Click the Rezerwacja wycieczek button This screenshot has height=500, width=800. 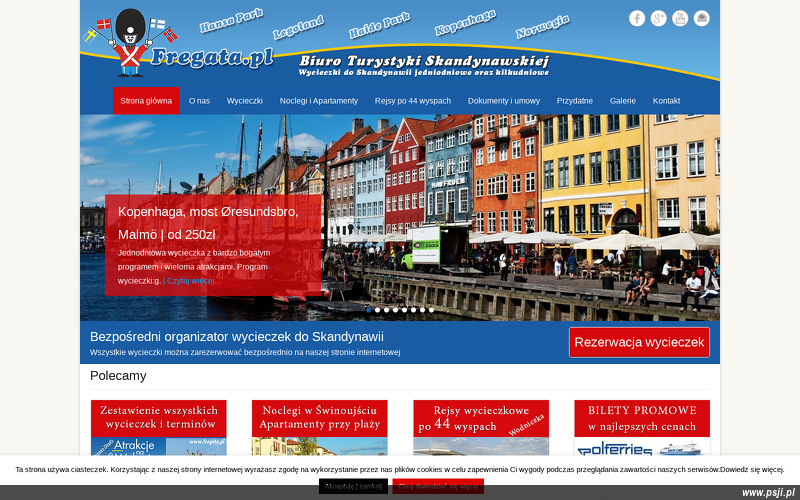pos(639,342)
